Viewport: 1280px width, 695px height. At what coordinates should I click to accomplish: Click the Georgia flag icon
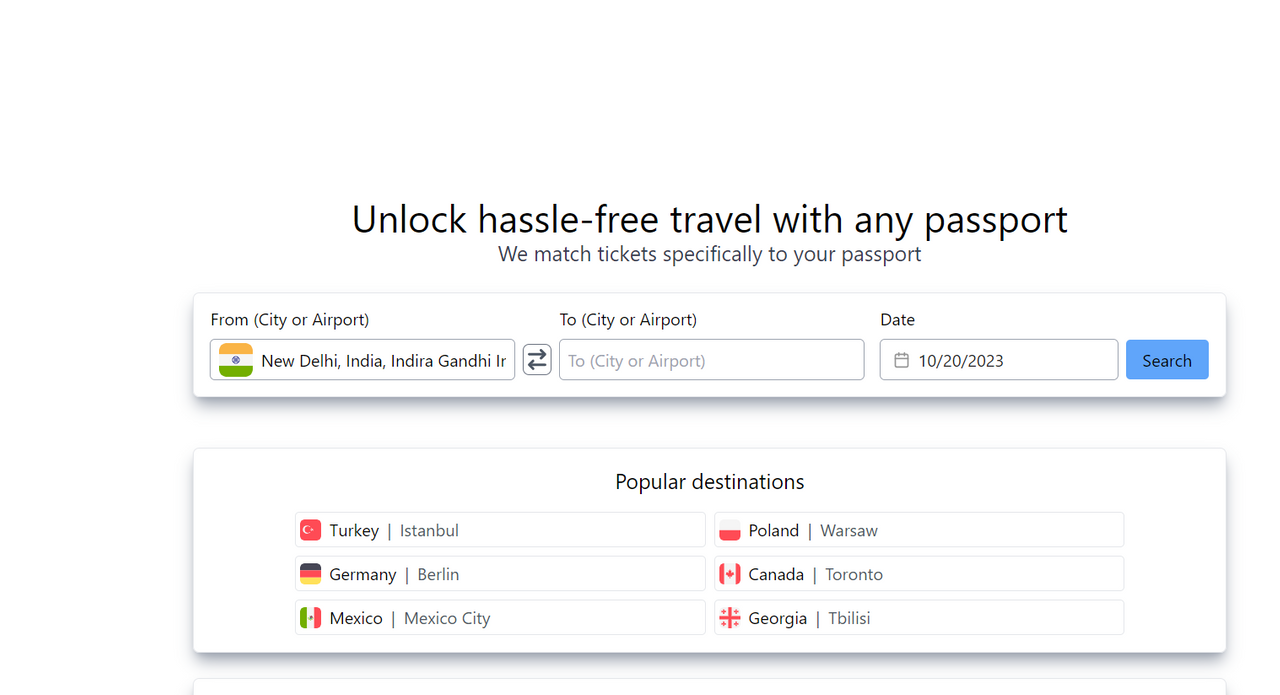click(x=730, y=618)
